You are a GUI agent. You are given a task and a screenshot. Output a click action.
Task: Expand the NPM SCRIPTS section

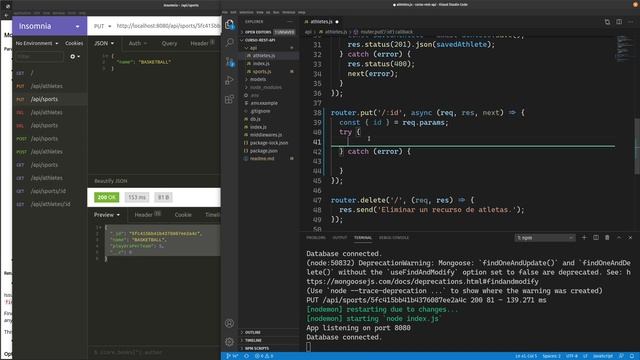(268, 349)
